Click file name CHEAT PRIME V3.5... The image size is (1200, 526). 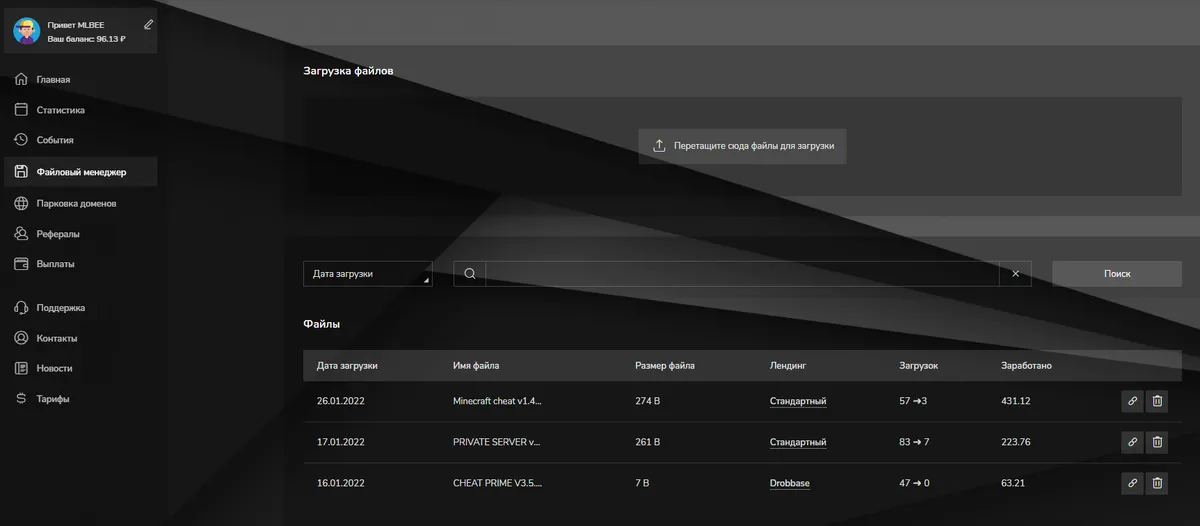tap(498, 483)
